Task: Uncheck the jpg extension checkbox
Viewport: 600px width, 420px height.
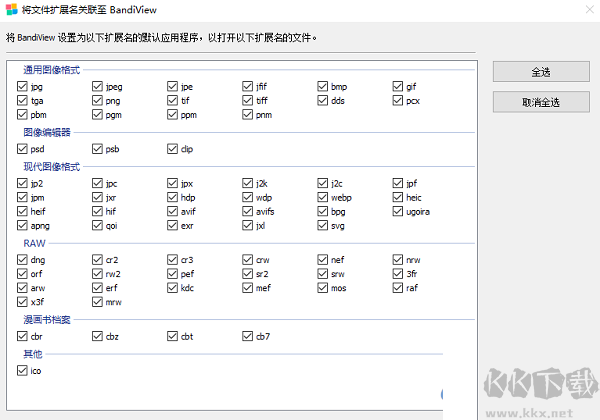Action: tap(22, 86)
